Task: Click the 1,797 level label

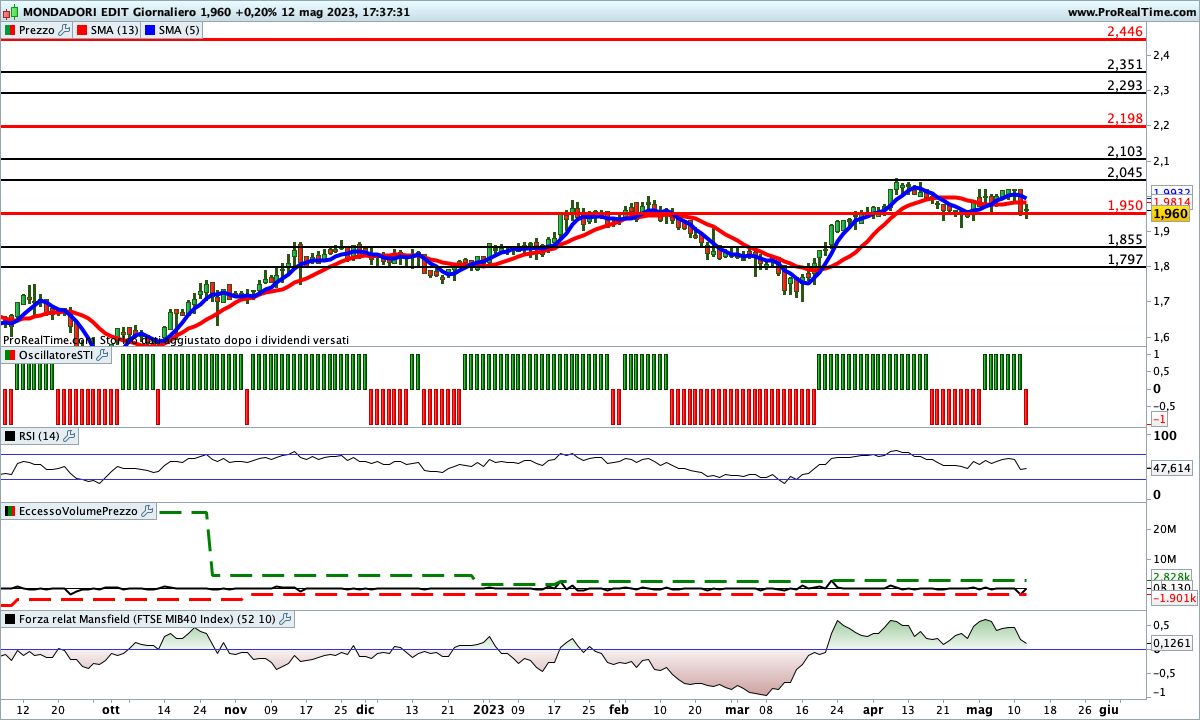Action: click(x=1125, y=260)
